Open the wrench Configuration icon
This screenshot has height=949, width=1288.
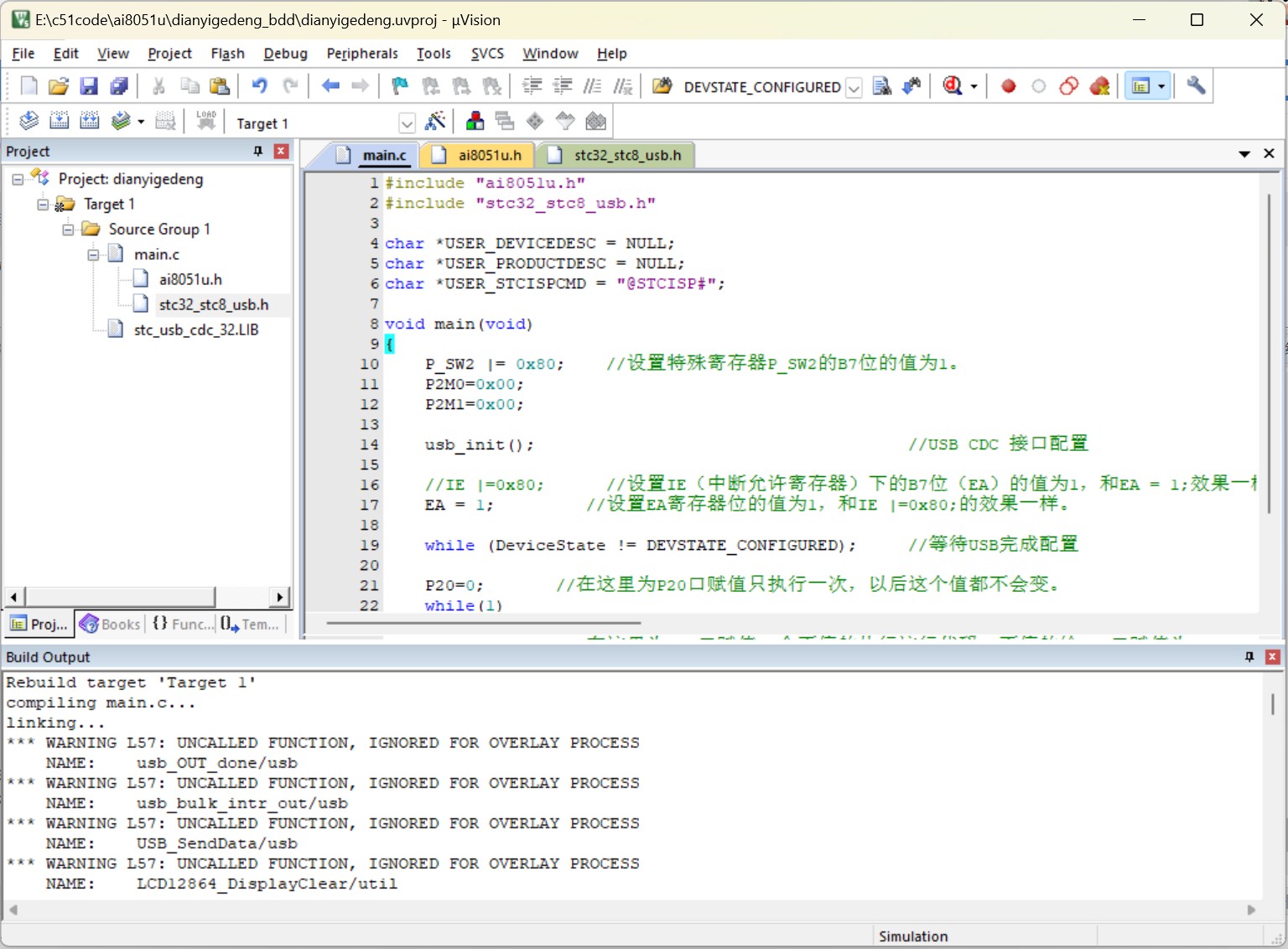[1197, 86]
